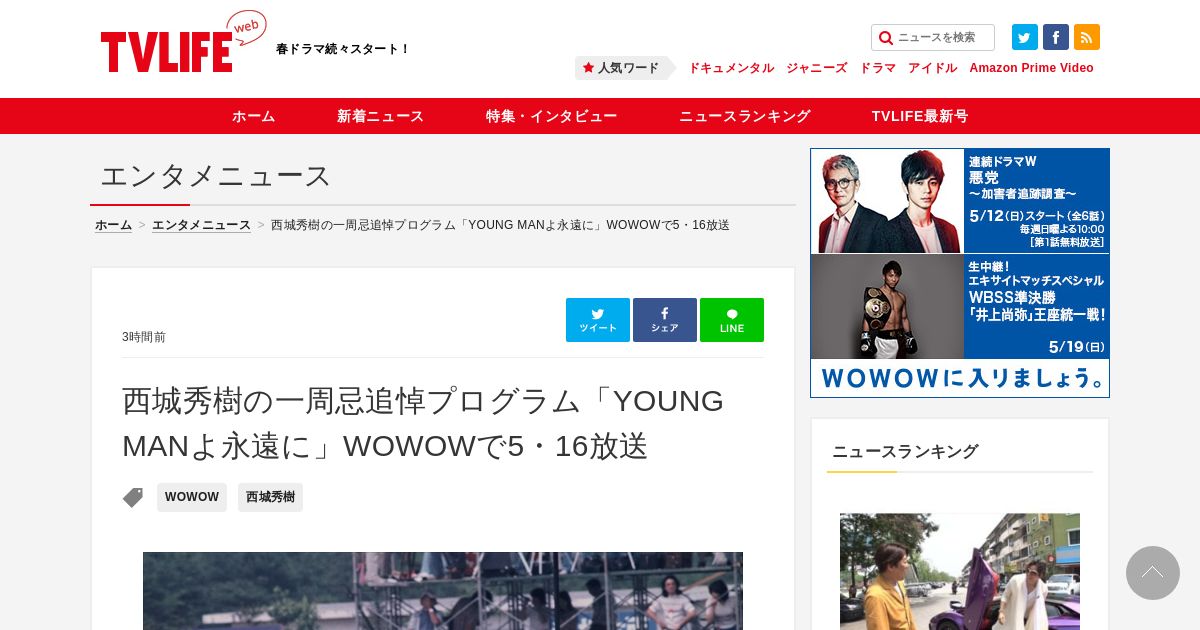This screenshot has height=630, width=1200.
Task: Share article via Facebook シェア button
Action: pyautogui.click(x=665, y=320)
